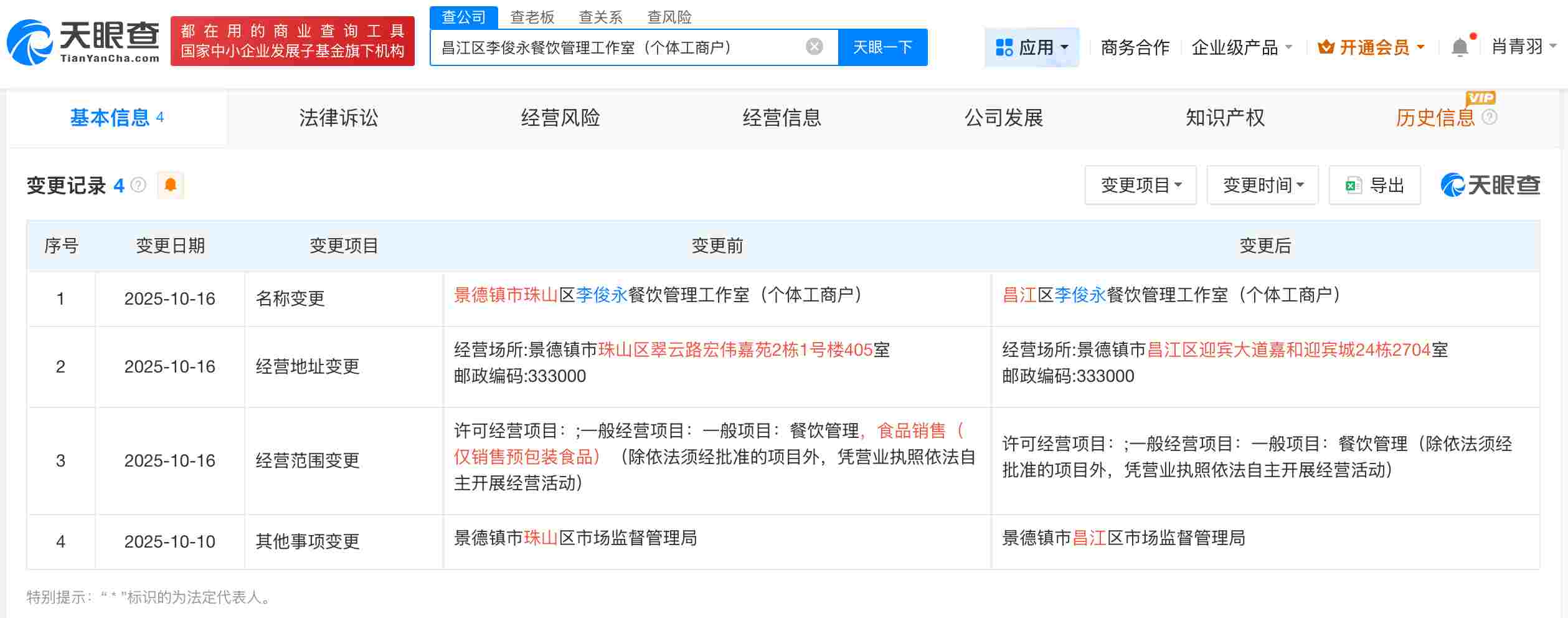Viewport: 1568px width, 618px height.
Task: Click the Tianyancha logo
Action: coord(81,44)
